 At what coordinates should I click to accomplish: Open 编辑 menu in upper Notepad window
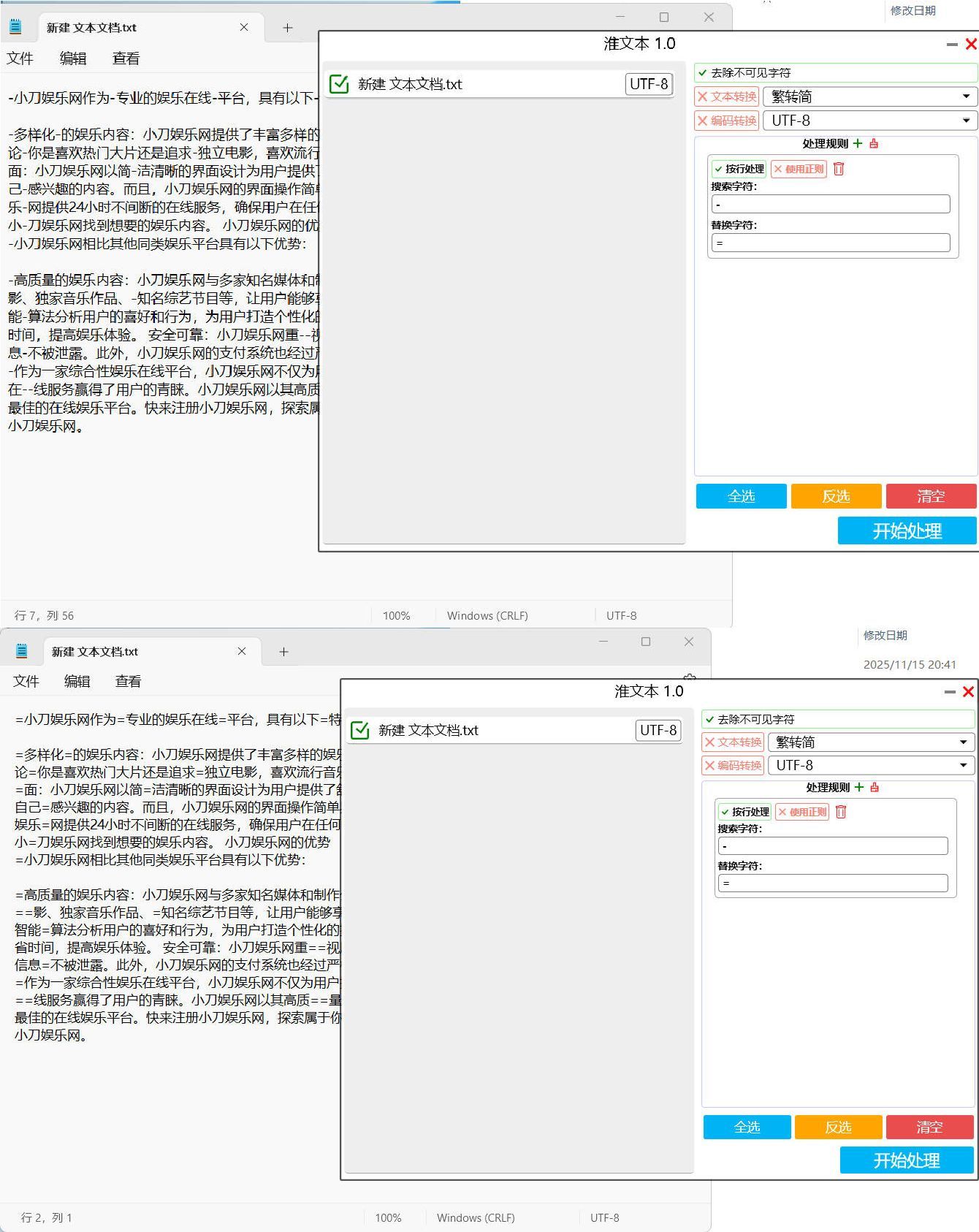pos(73,58)
